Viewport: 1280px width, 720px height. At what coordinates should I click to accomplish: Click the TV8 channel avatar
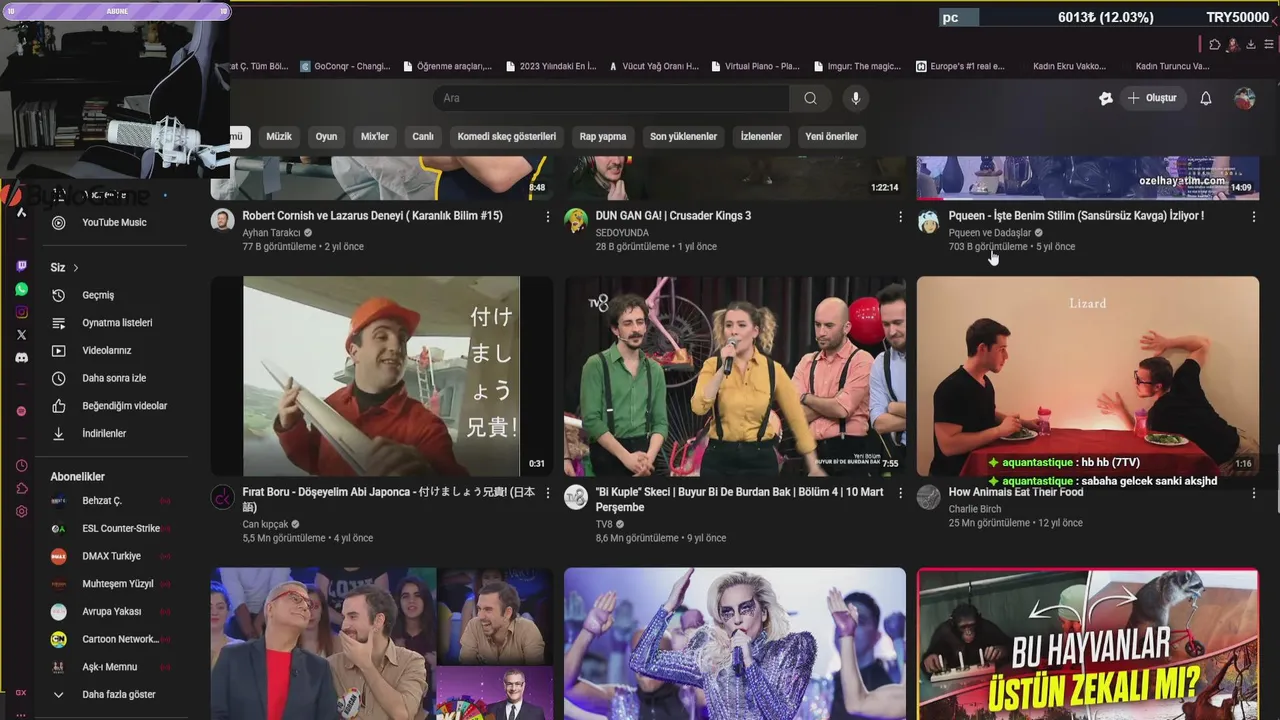[576, 497]
